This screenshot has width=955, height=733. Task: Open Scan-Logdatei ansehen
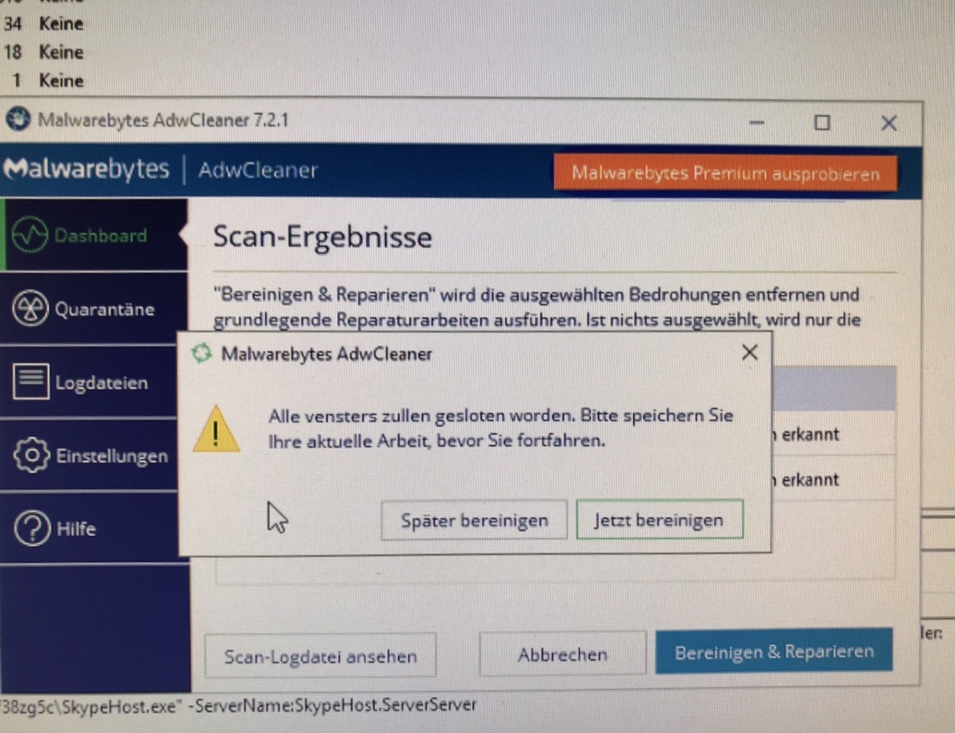tap(320, 656)
